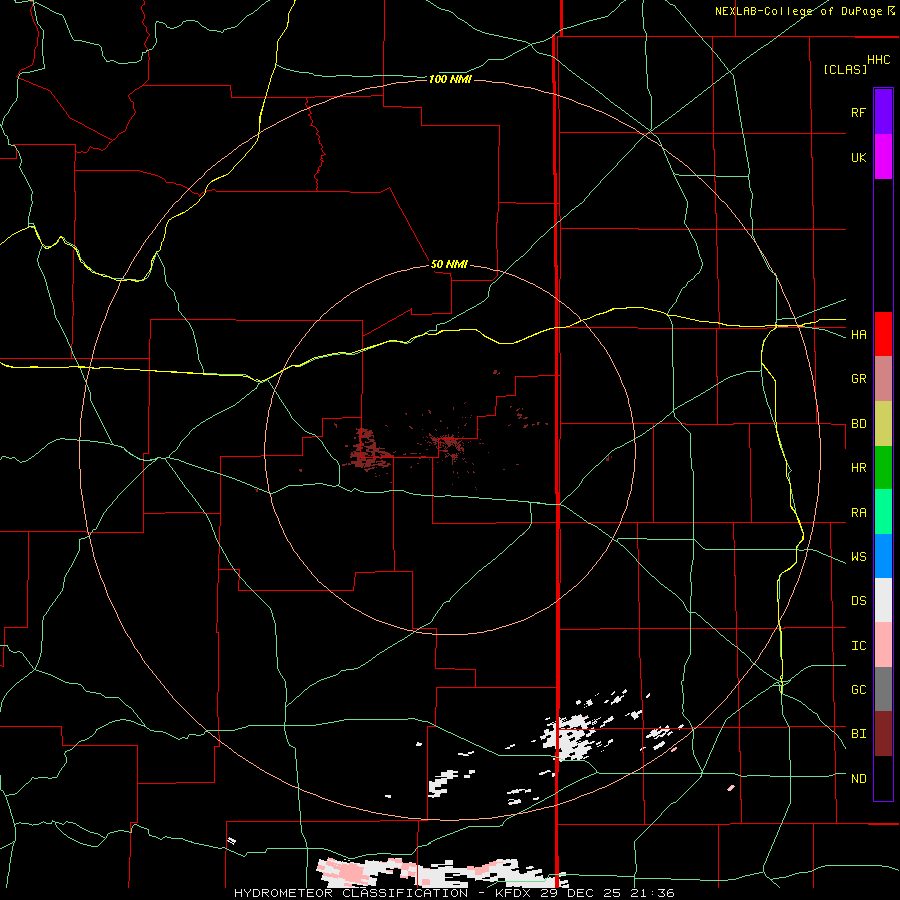The image size is (900, 900).
Task: Click the HA legend label
Action: click(858, 335)
